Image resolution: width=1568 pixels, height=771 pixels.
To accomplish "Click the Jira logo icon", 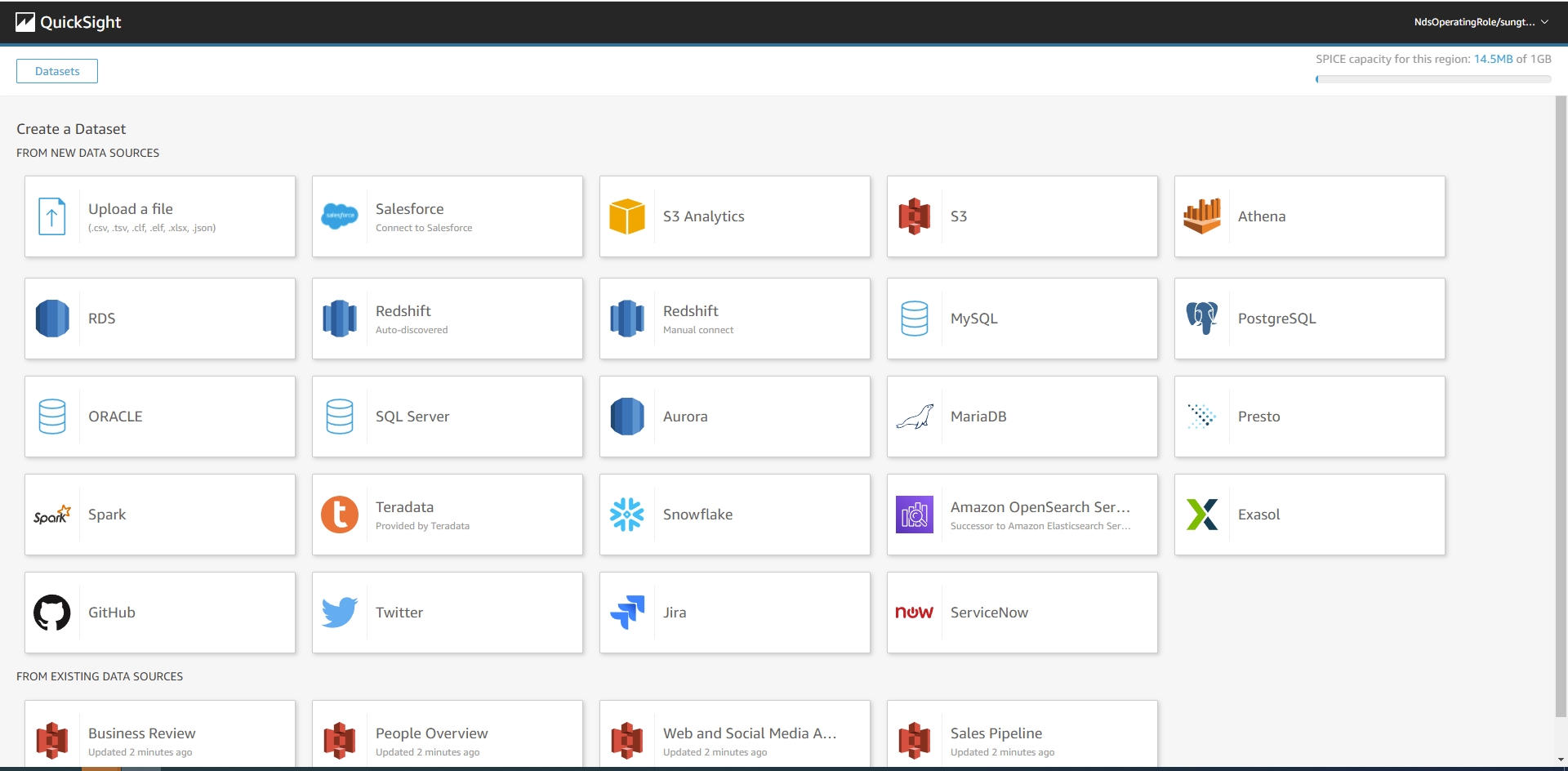I will coord(627,613).
